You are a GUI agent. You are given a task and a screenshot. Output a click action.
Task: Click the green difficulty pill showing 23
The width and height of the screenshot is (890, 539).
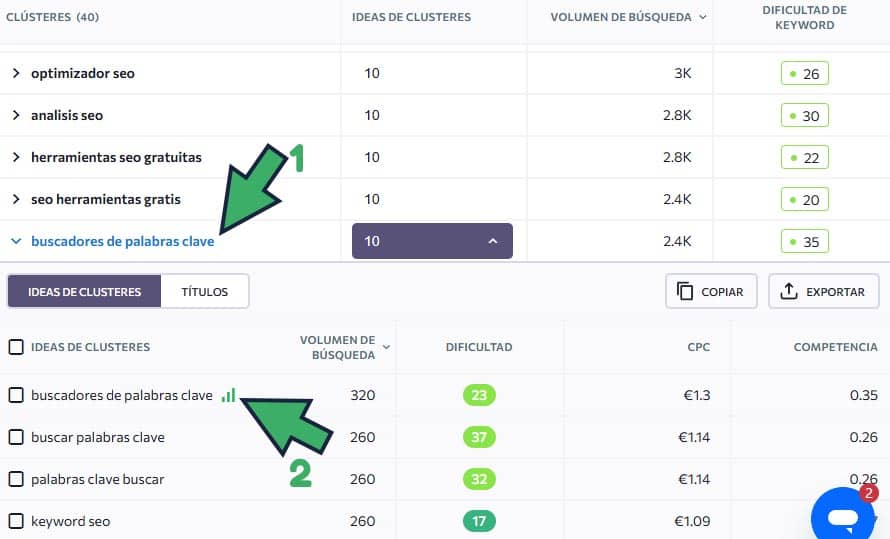[x=479, y=395]
